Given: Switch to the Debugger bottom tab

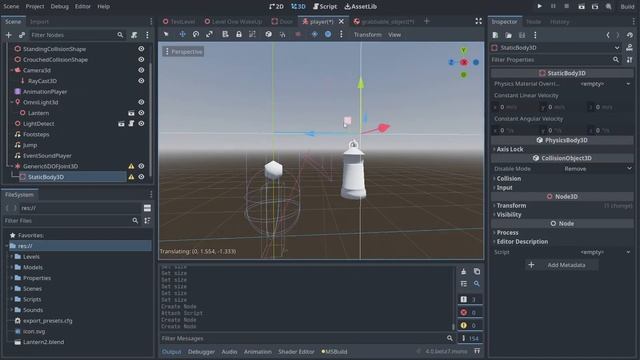Looking at the screenshot, I should pyautogui.click(x=201, y=351).
